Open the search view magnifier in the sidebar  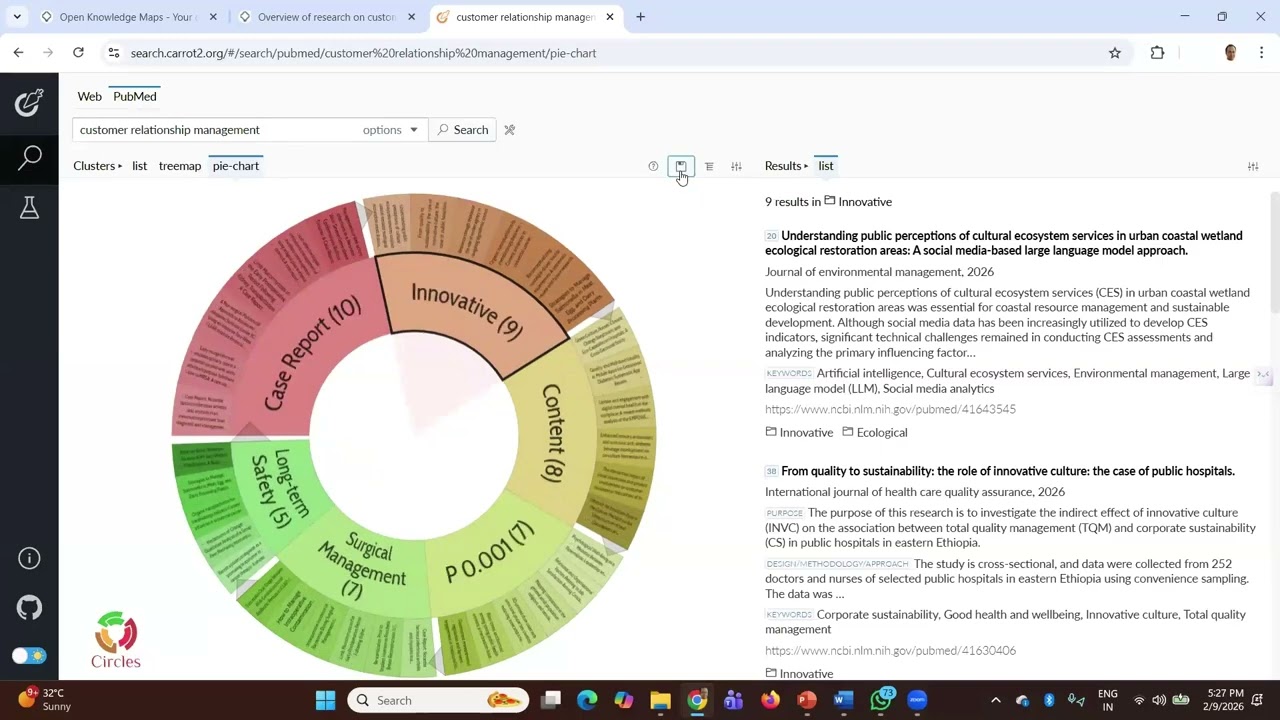click(x=29, y=157)
